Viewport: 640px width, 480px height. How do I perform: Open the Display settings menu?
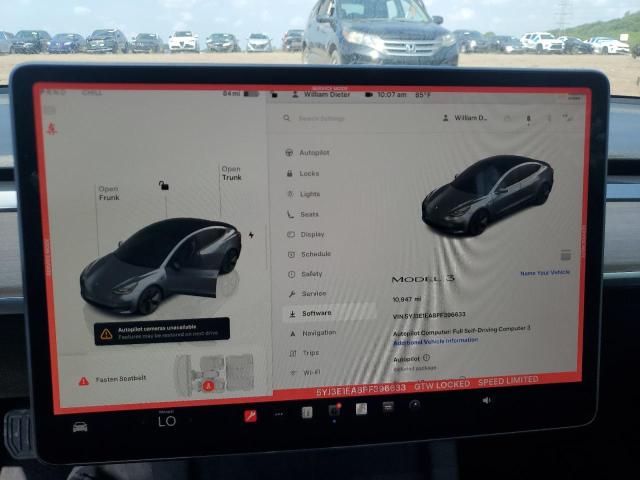[x=306, y=234]
